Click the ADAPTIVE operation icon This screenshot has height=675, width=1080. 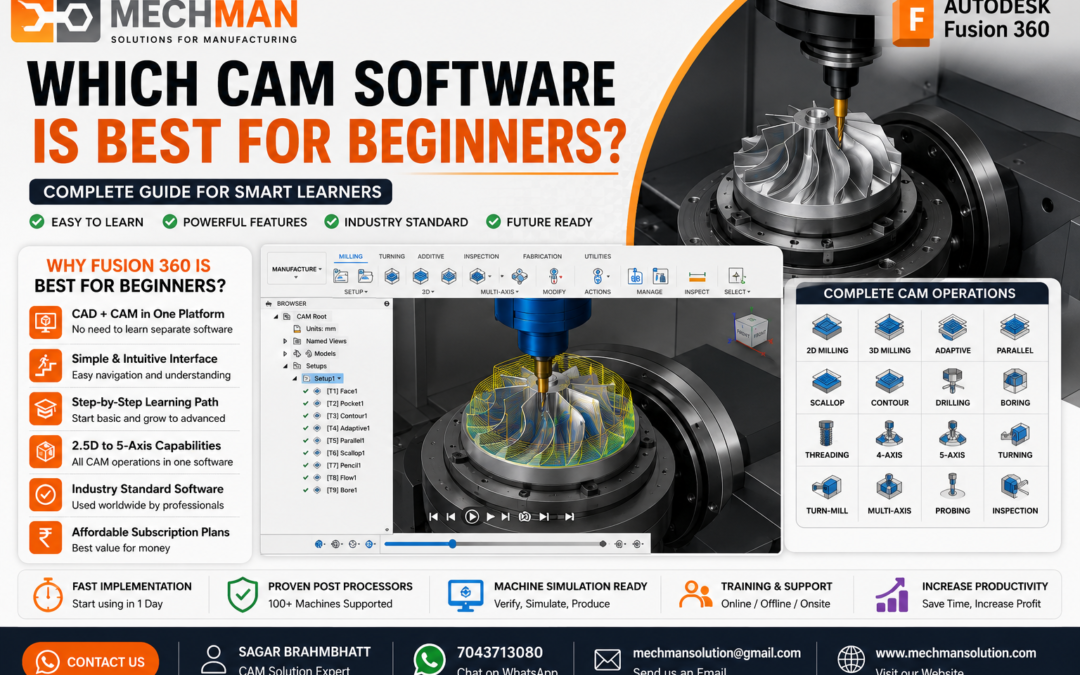[x=953, y=326]
